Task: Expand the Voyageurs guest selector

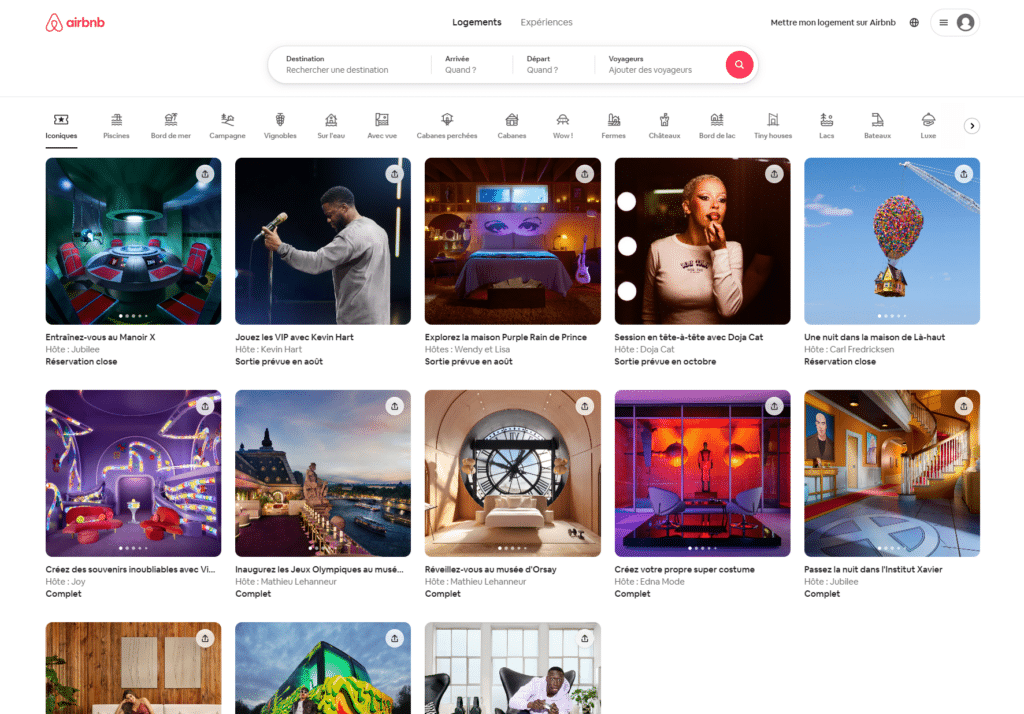Action: 655,65
